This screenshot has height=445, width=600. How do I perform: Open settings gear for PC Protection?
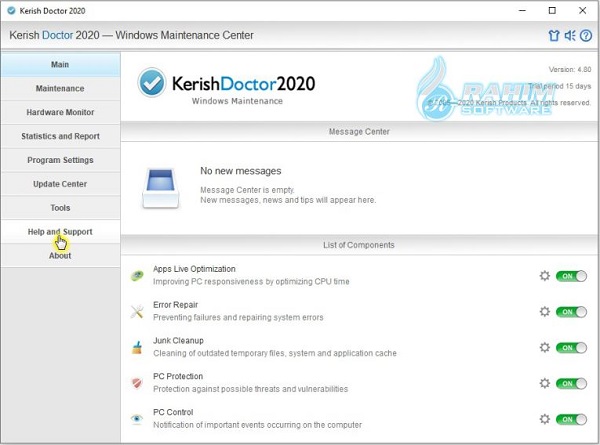point(545,383)
